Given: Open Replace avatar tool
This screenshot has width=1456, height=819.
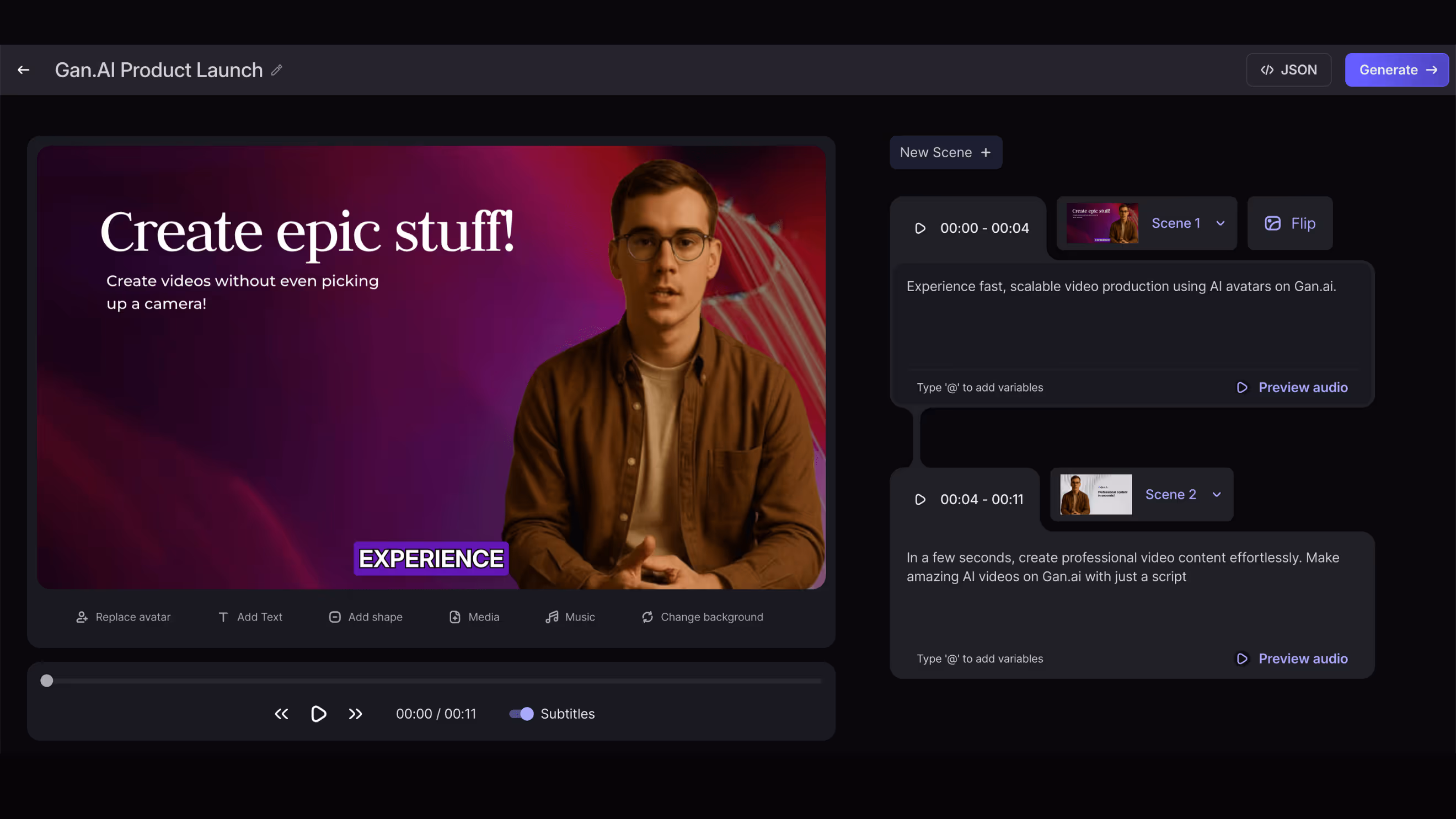Looking at the screenshot, I should click(123, 617).
